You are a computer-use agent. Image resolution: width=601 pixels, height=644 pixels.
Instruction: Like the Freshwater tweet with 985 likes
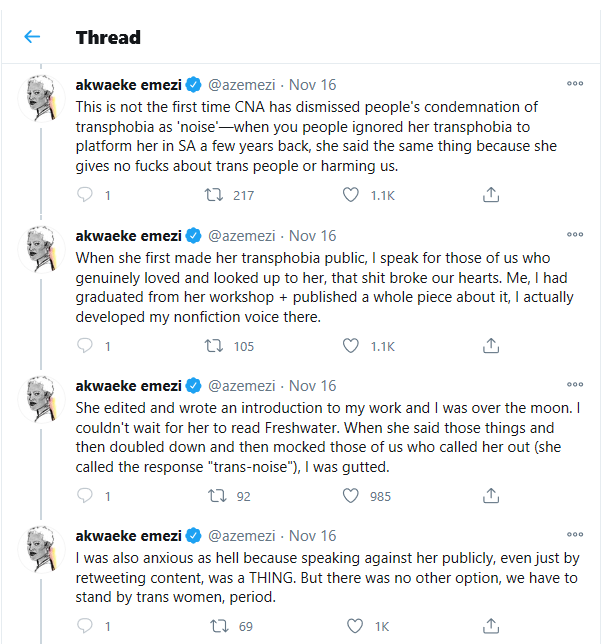[x=350, y=496]
